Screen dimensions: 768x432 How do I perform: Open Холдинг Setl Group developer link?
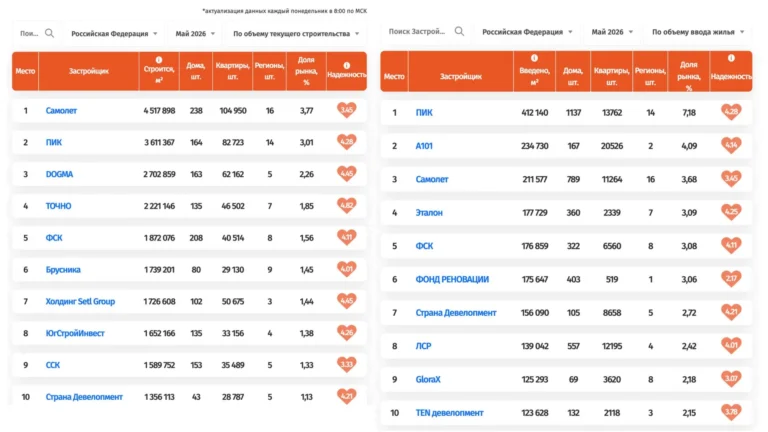(80, 301)
